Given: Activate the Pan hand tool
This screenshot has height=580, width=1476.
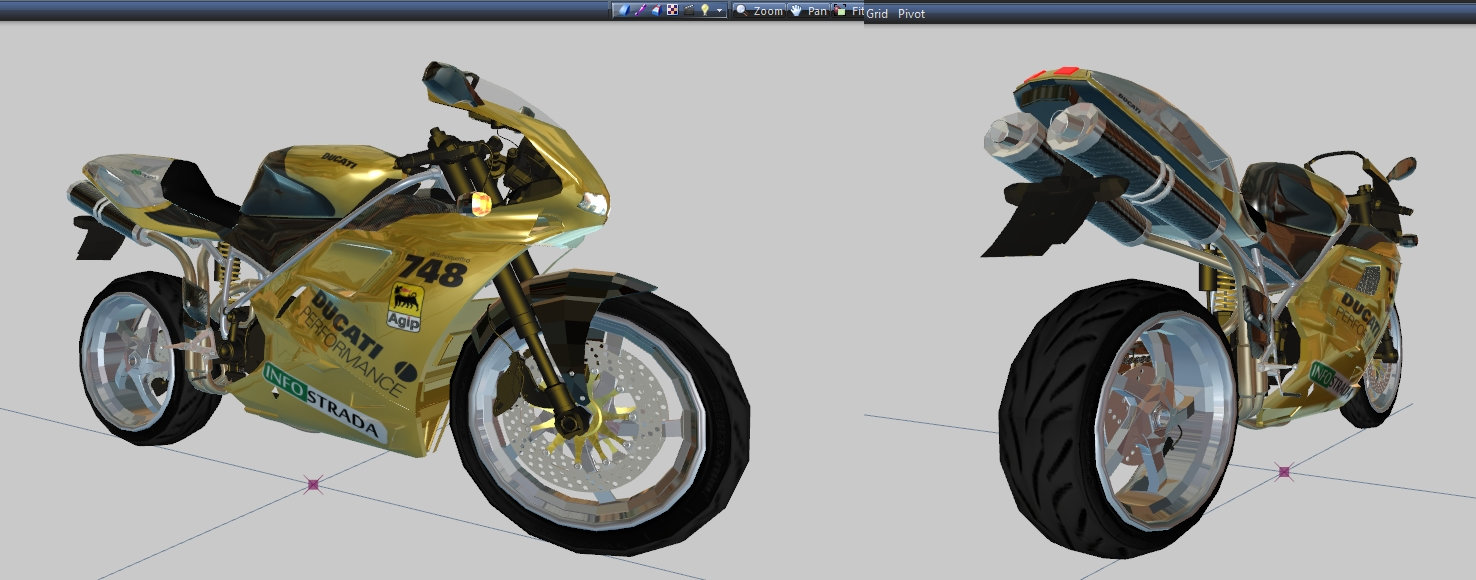Looking at the screenshot, I should [x=808, y=11].
